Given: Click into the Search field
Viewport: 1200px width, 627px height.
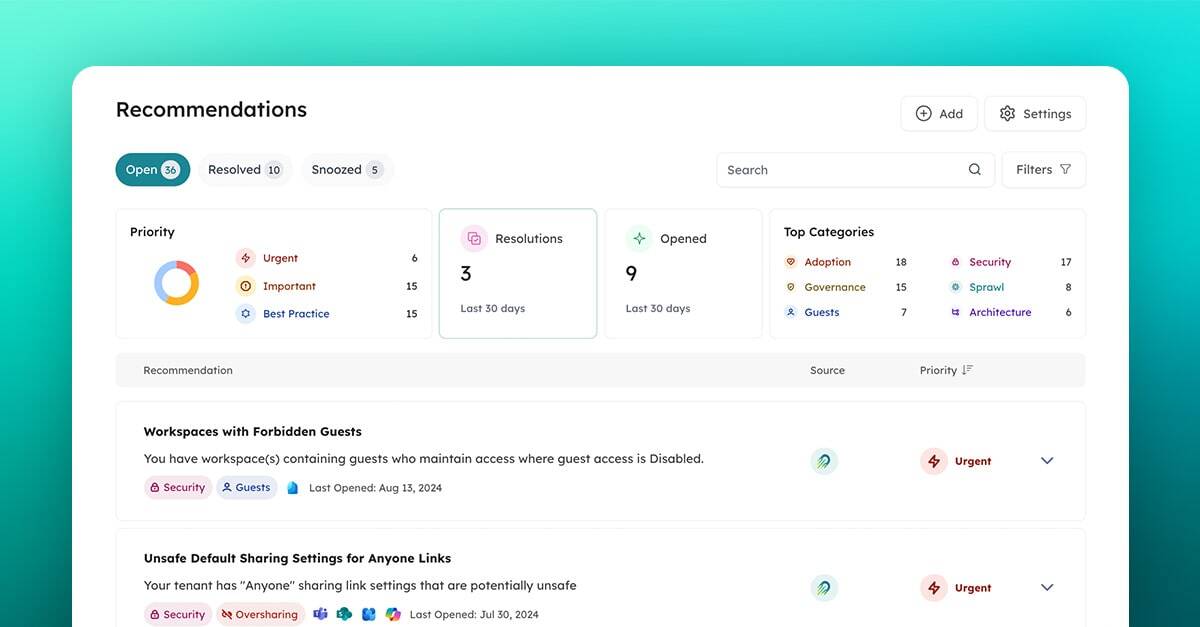Looking at the screenshot, I should 855,170.
